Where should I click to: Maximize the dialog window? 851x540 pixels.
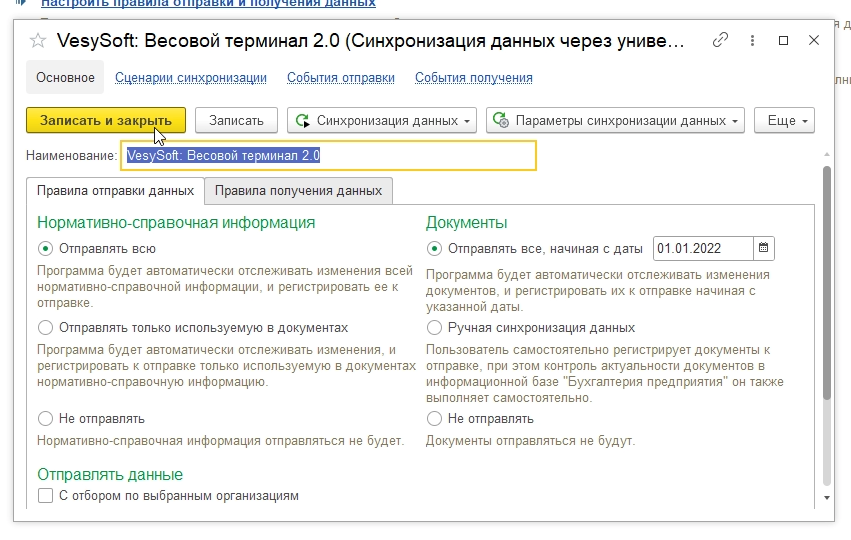(784, 41)
